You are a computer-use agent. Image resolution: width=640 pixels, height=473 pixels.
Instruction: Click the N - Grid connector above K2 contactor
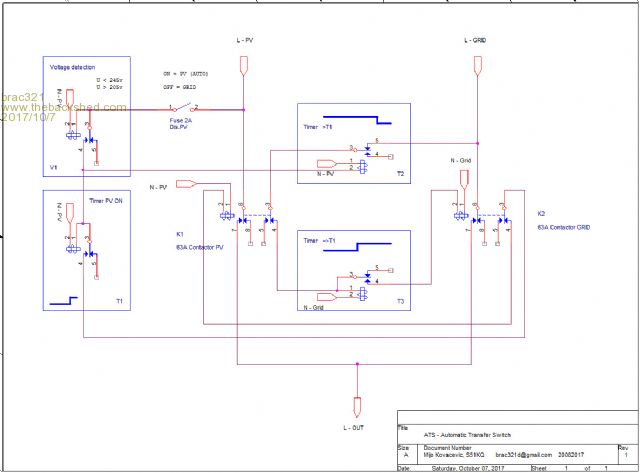pos(464,181)
